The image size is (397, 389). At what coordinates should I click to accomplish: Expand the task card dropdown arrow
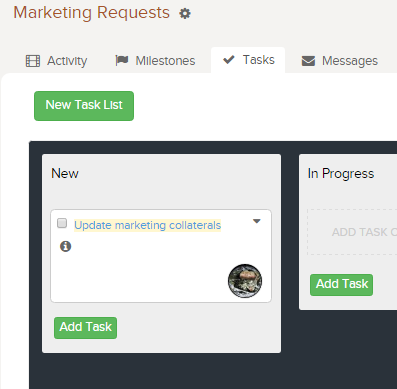click(x=256, y=221)
